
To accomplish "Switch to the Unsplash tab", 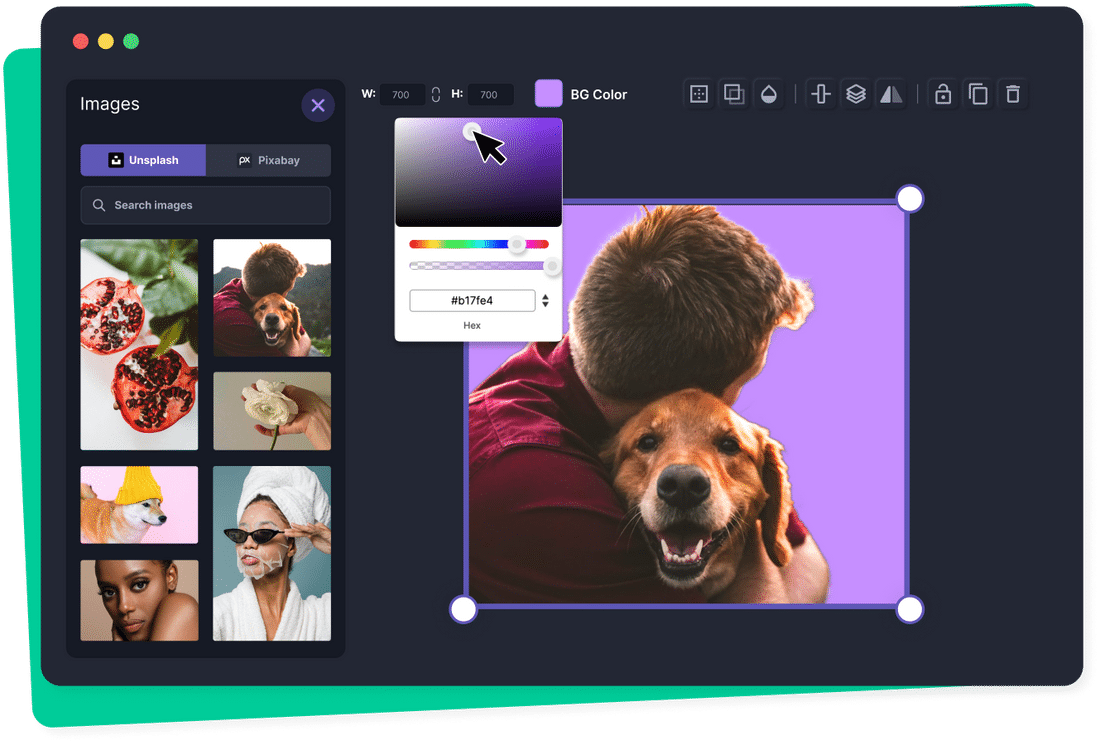I will [x=143, y=160].
